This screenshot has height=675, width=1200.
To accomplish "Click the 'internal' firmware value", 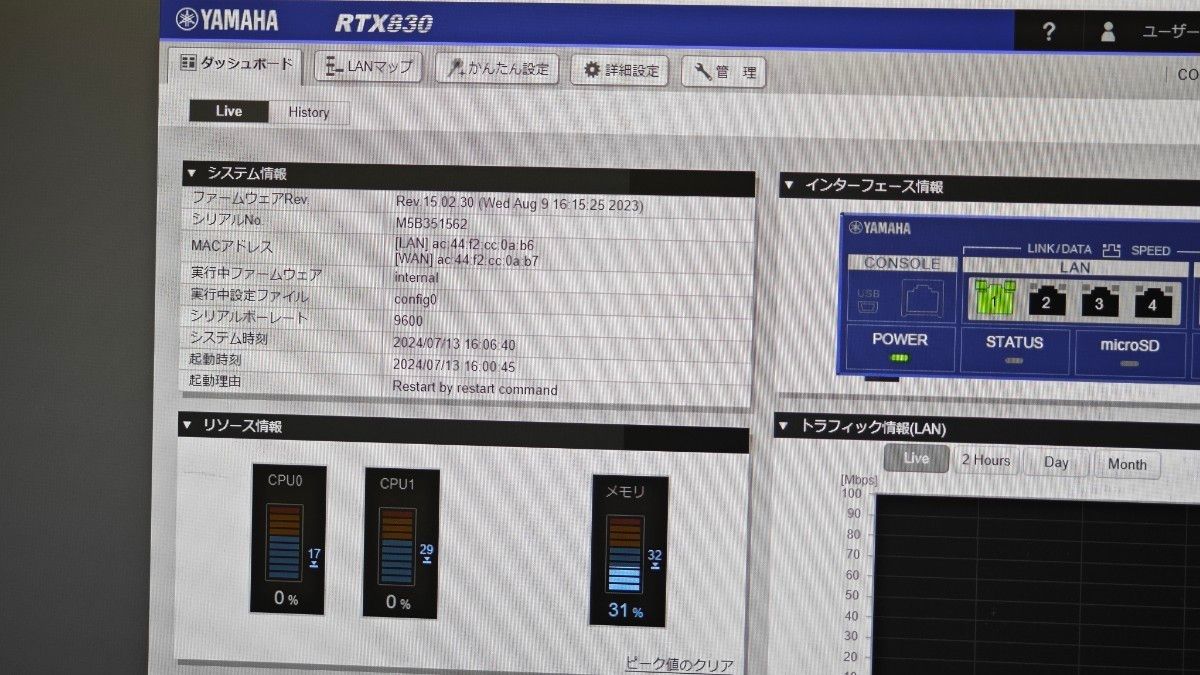I will click(416, 277).
